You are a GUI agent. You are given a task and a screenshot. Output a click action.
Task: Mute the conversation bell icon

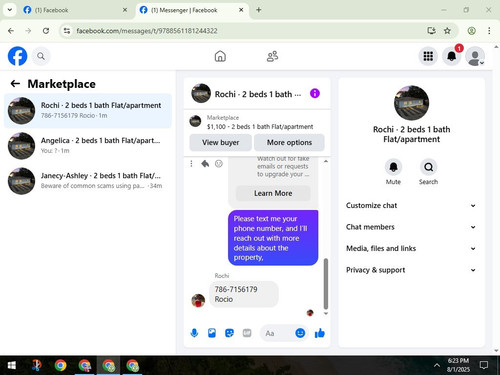[x=393, y=167]
